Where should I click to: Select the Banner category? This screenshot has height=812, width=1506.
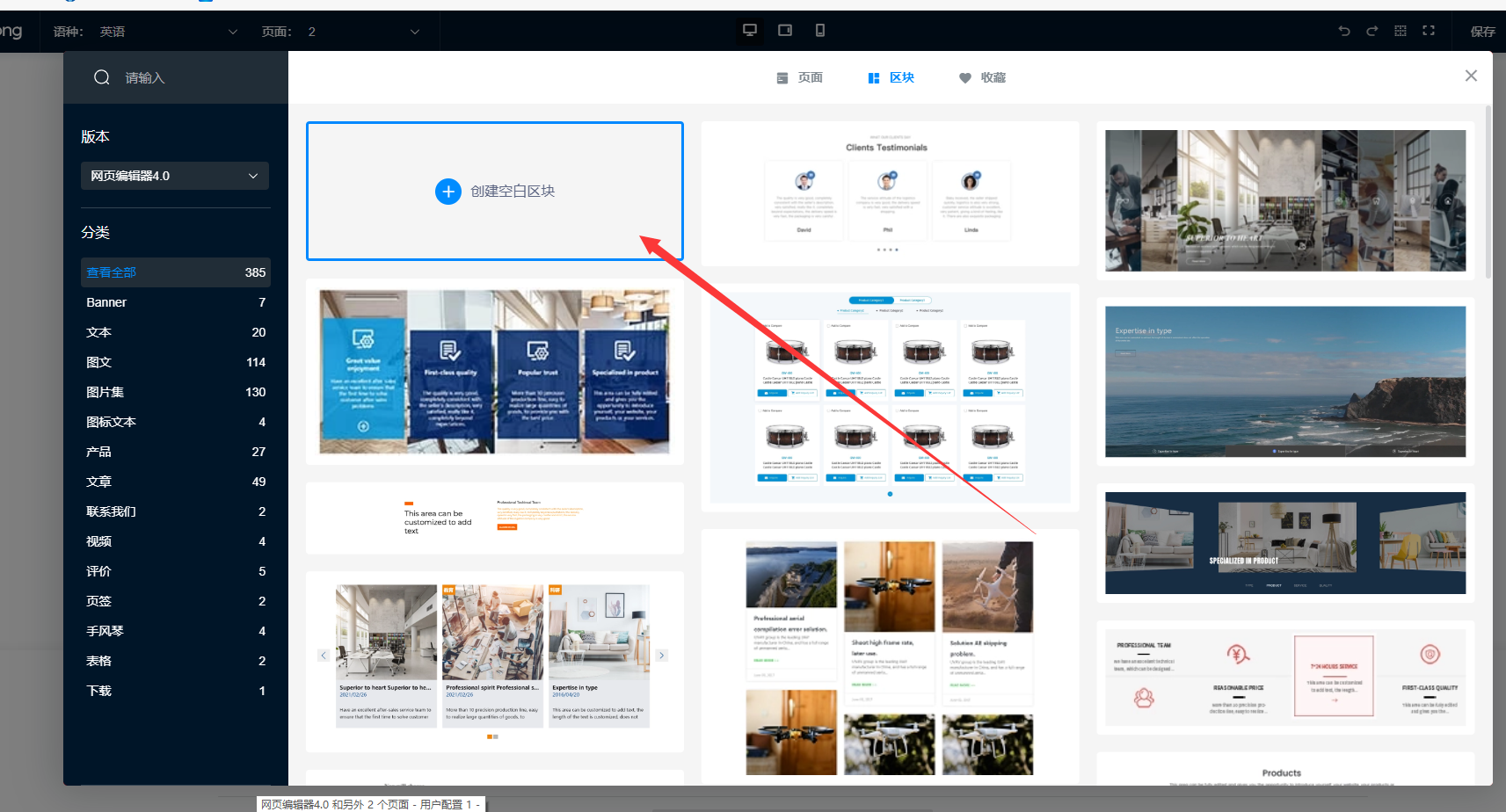[106, 302]
